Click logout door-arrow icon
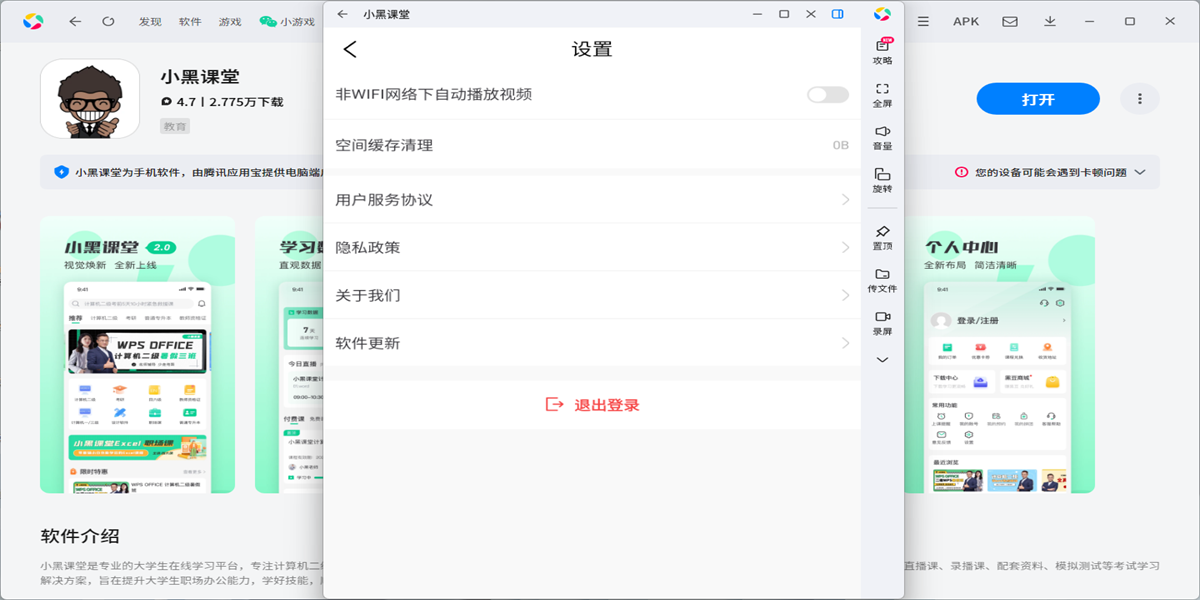The height and width of the screenshot is (600, 1200). (x=555, y=405)
